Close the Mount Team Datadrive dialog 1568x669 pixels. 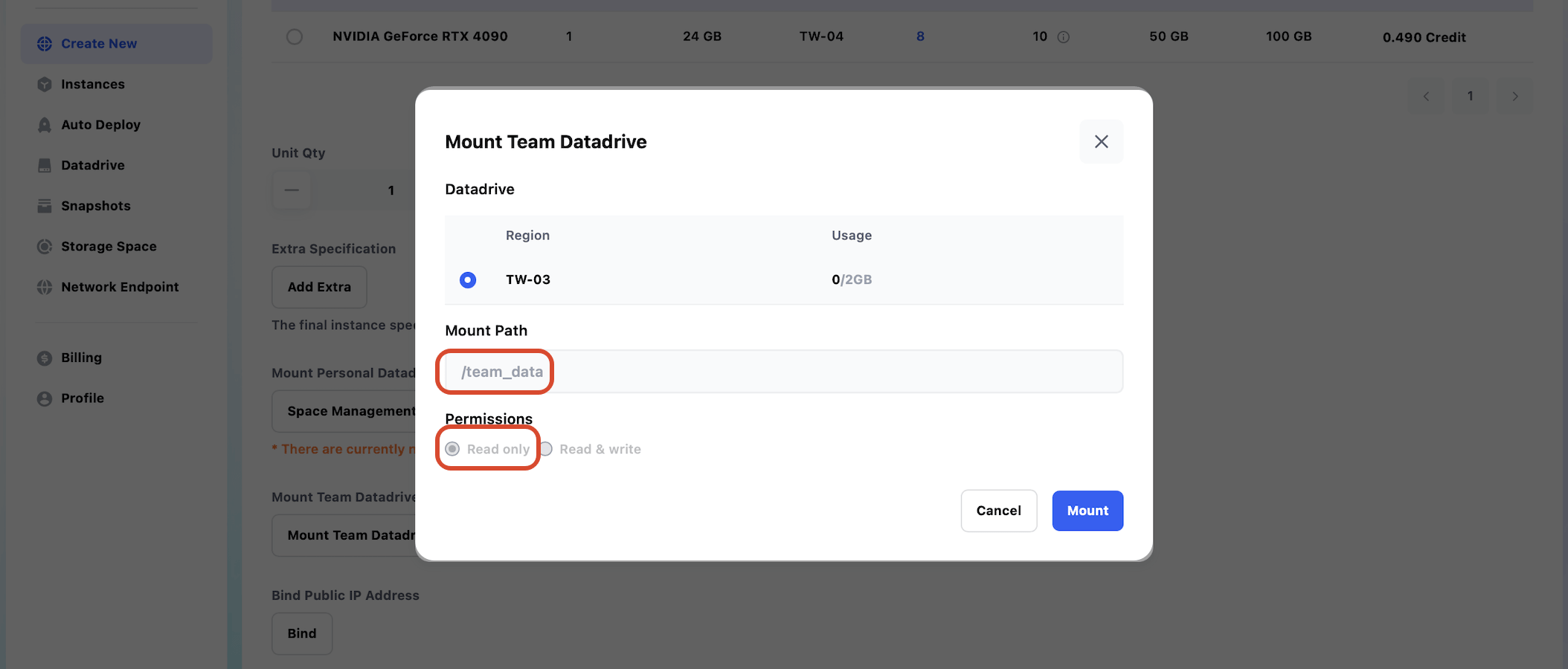tap(1102, 141)
